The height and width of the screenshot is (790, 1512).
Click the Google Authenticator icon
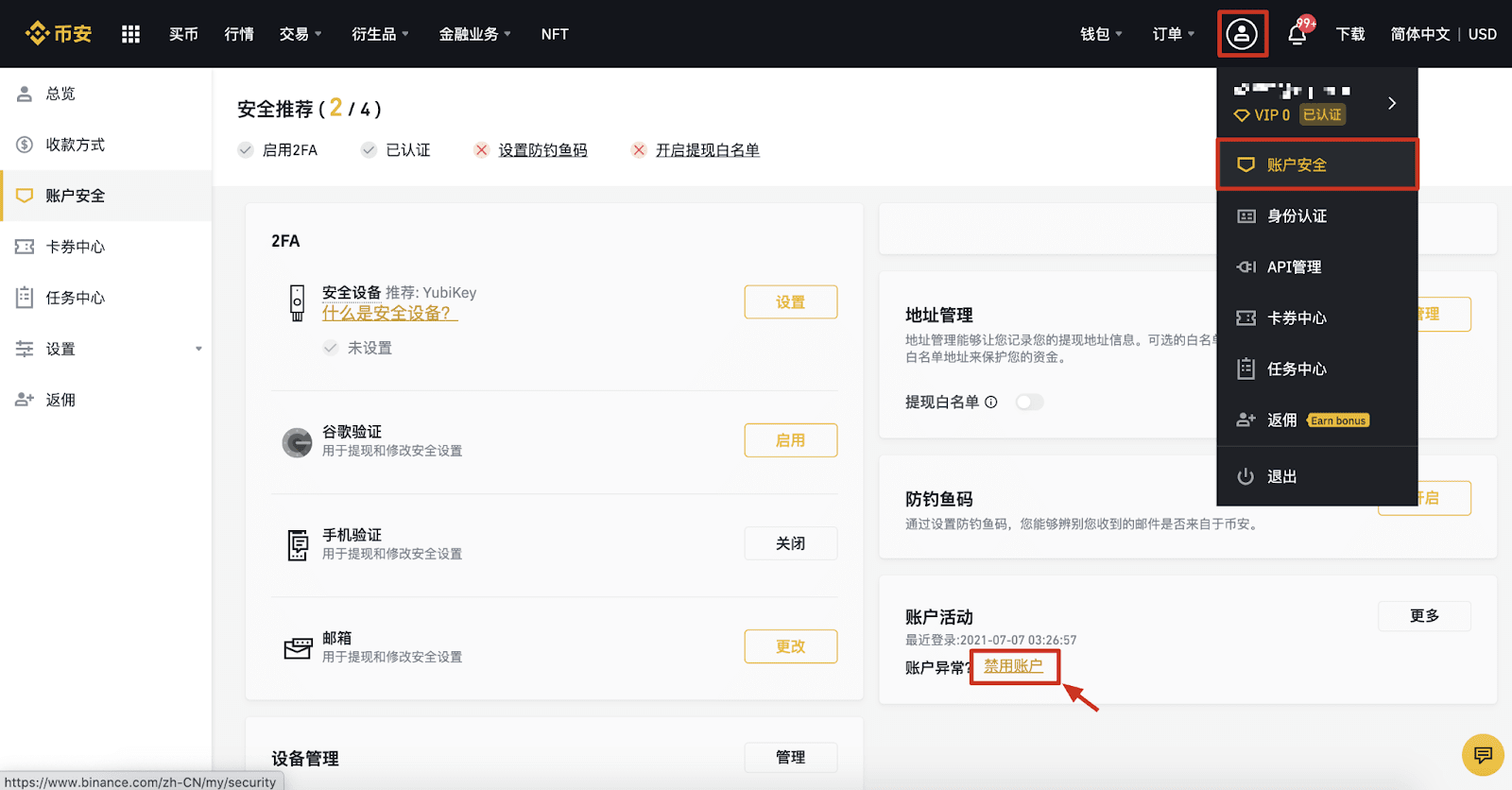click(x=297, y=441)
